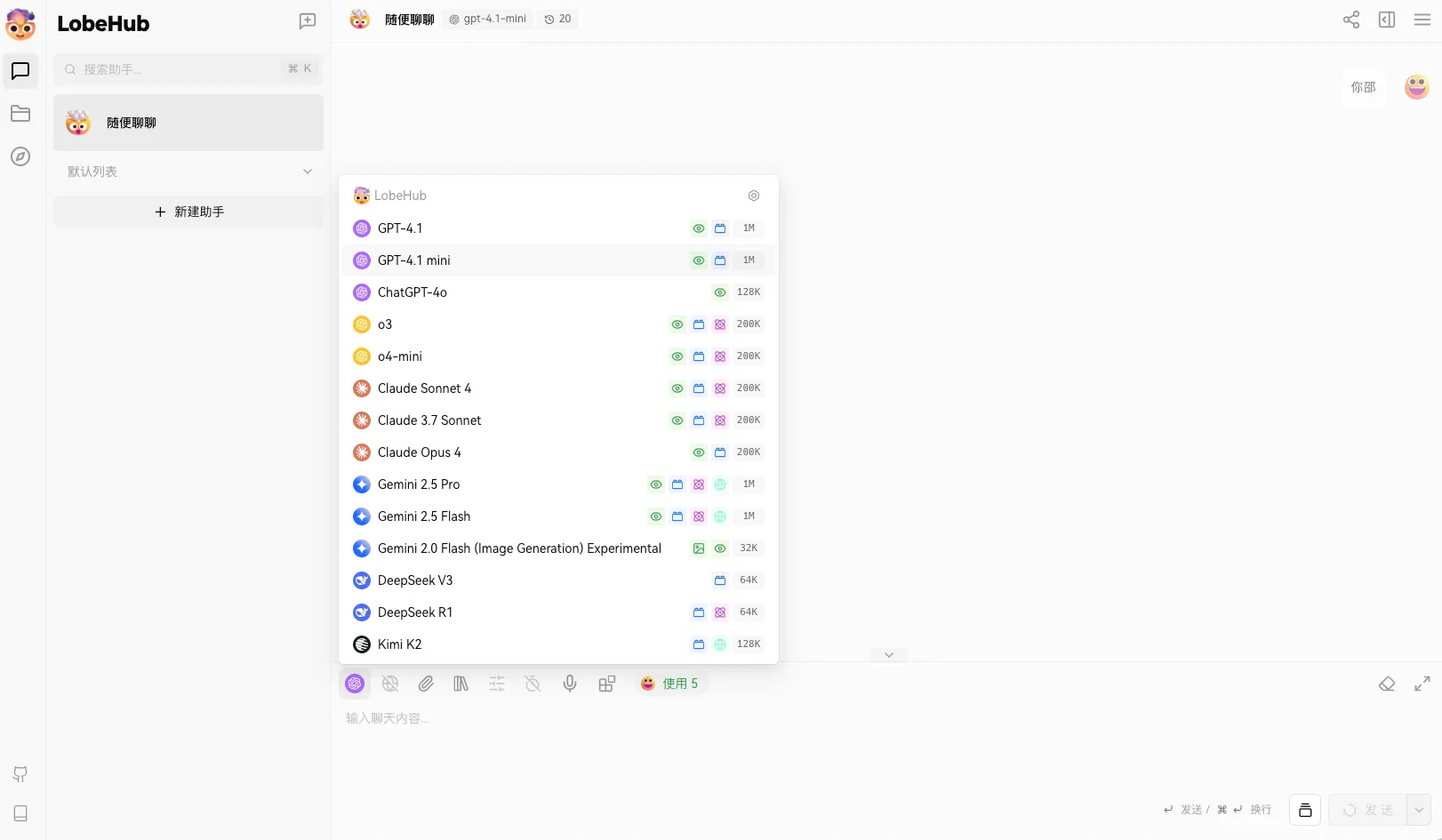The width and height of the screenshot is (1442, 840).
Task: Click the scroll-to-bottom chevron above input
Action: coord(889,655)
